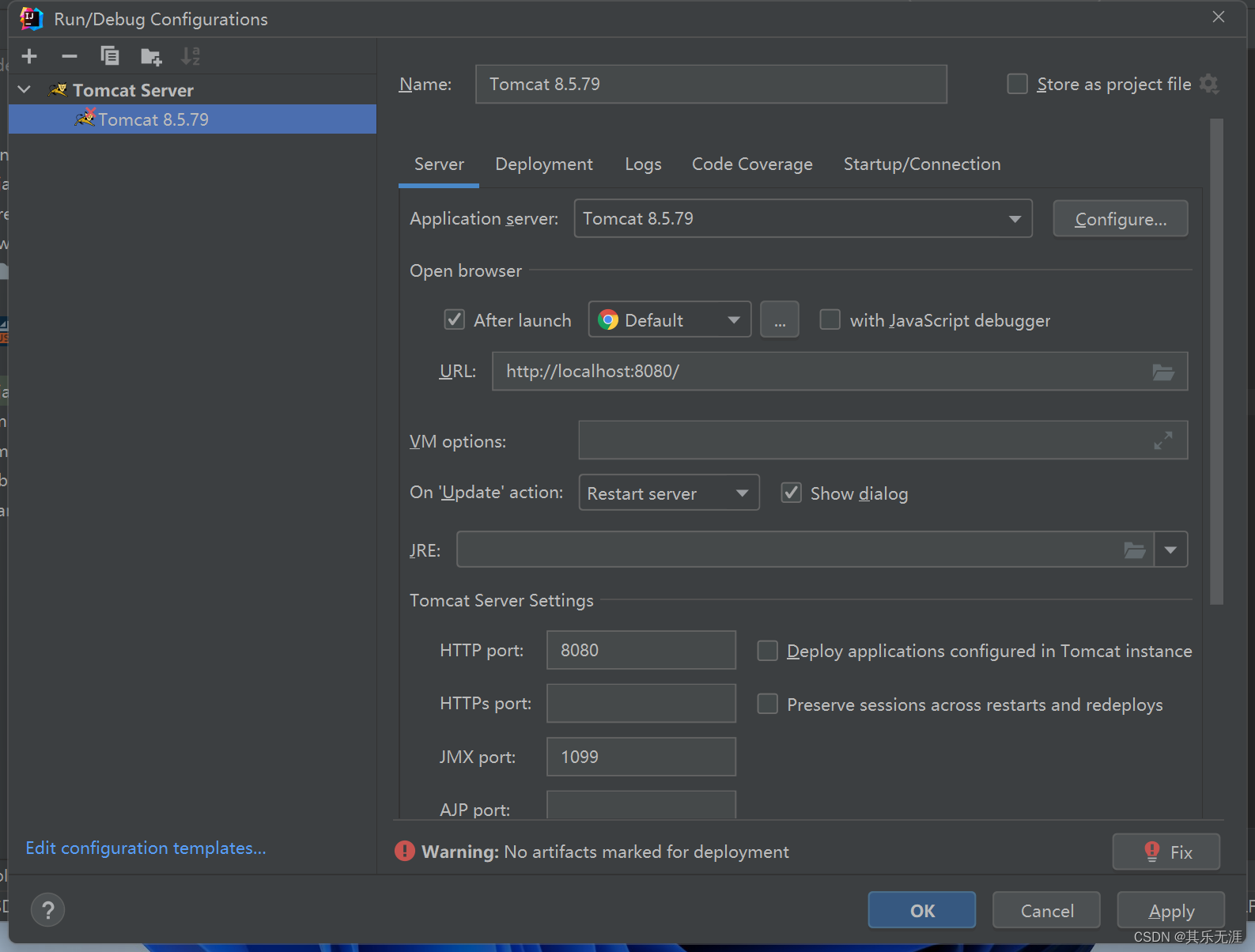This screenshot has width=1255, height=952.
Task: Open Default browser dropdown
Action: click(x=670, y=319)
